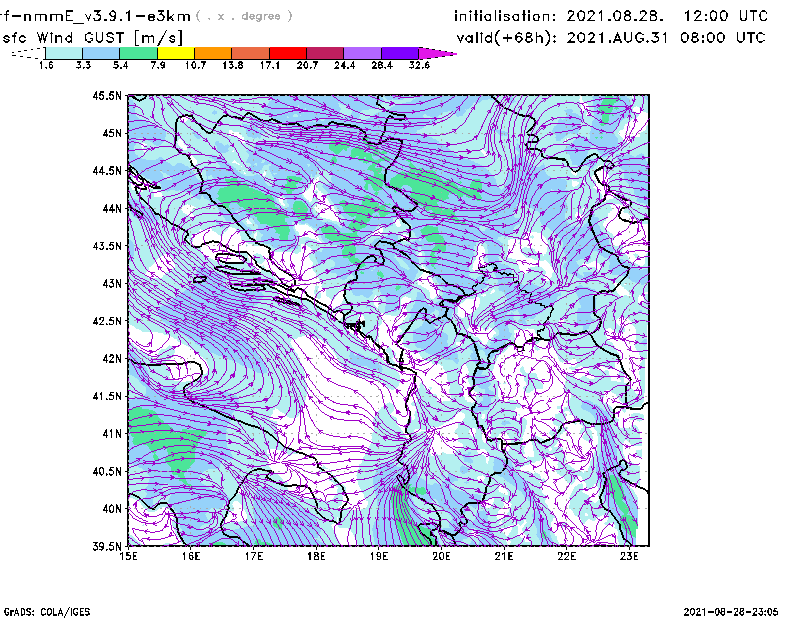This screenshot has width=800, height=618.
Task: Click the '5.4' colorbar value
Action: tap(120, 65)
